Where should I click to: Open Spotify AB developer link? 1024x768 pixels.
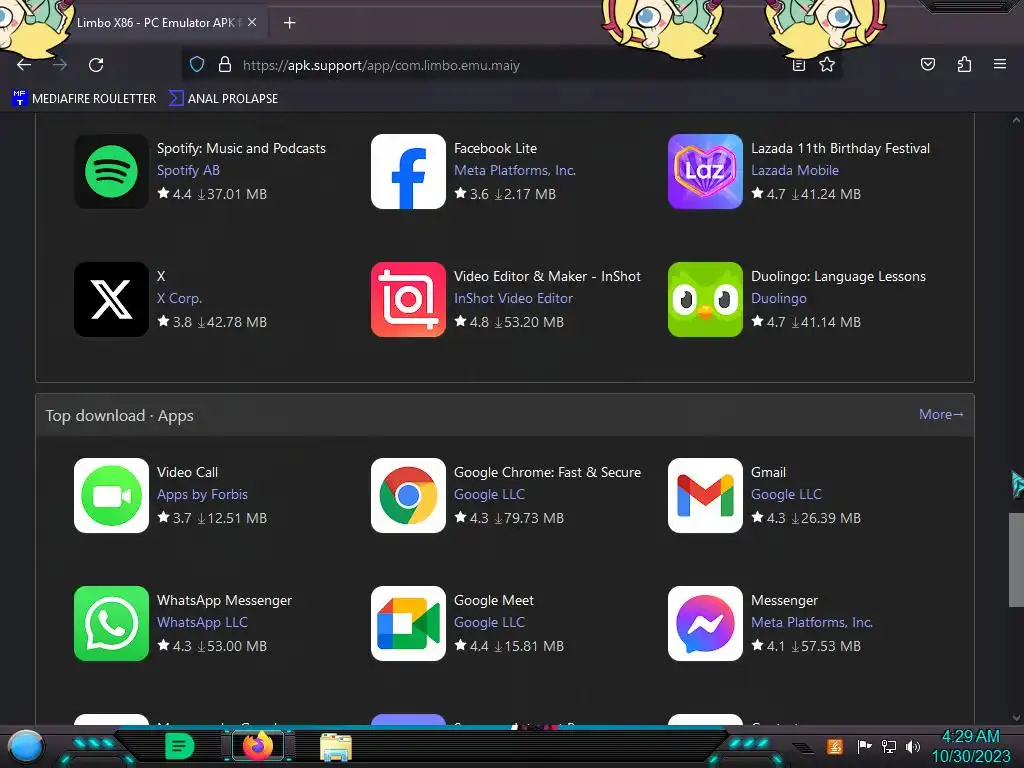tap(188, 170)
